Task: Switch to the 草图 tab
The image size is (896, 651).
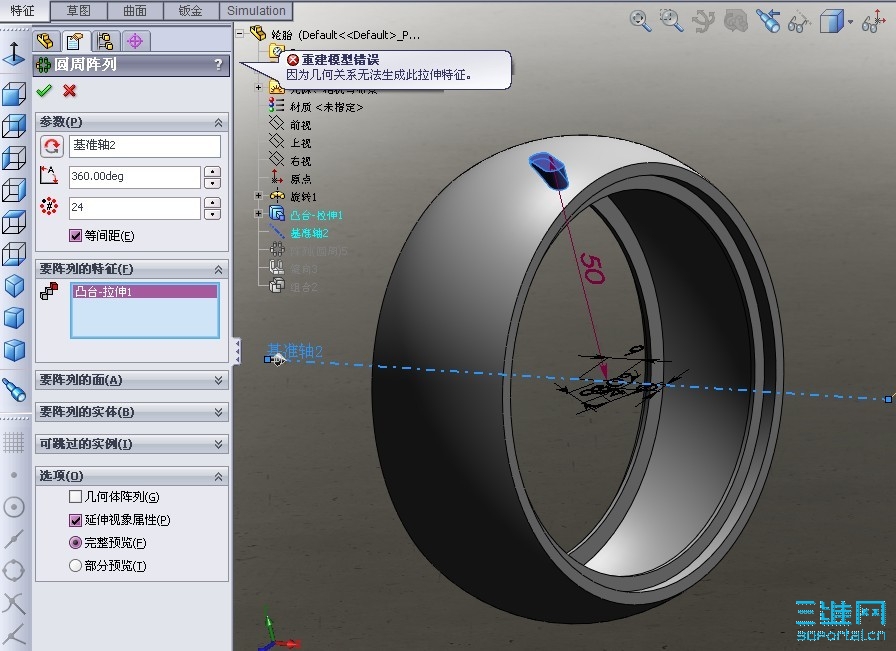Action: click(x=78, y=11)
